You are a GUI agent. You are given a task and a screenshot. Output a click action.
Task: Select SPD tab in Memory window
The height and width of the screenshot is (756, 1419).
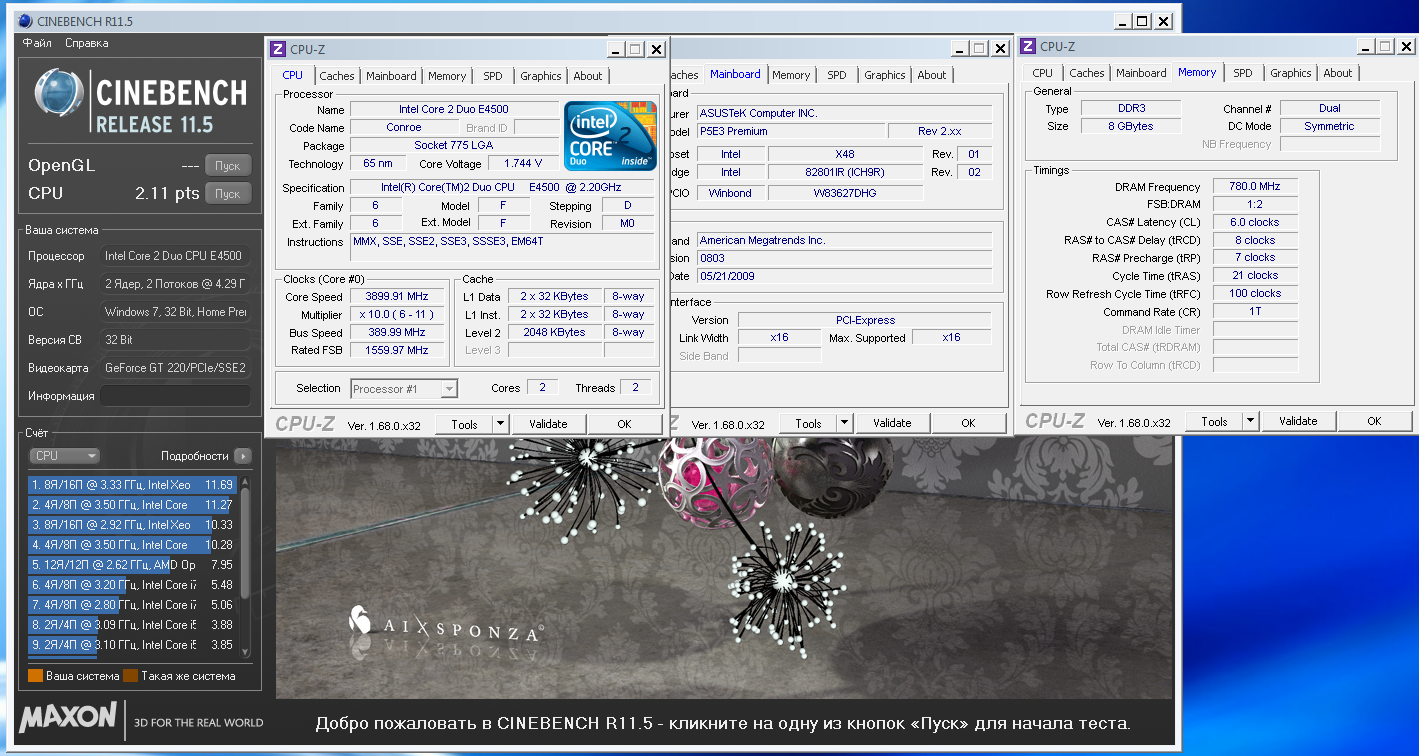(x=1243, y=73)
